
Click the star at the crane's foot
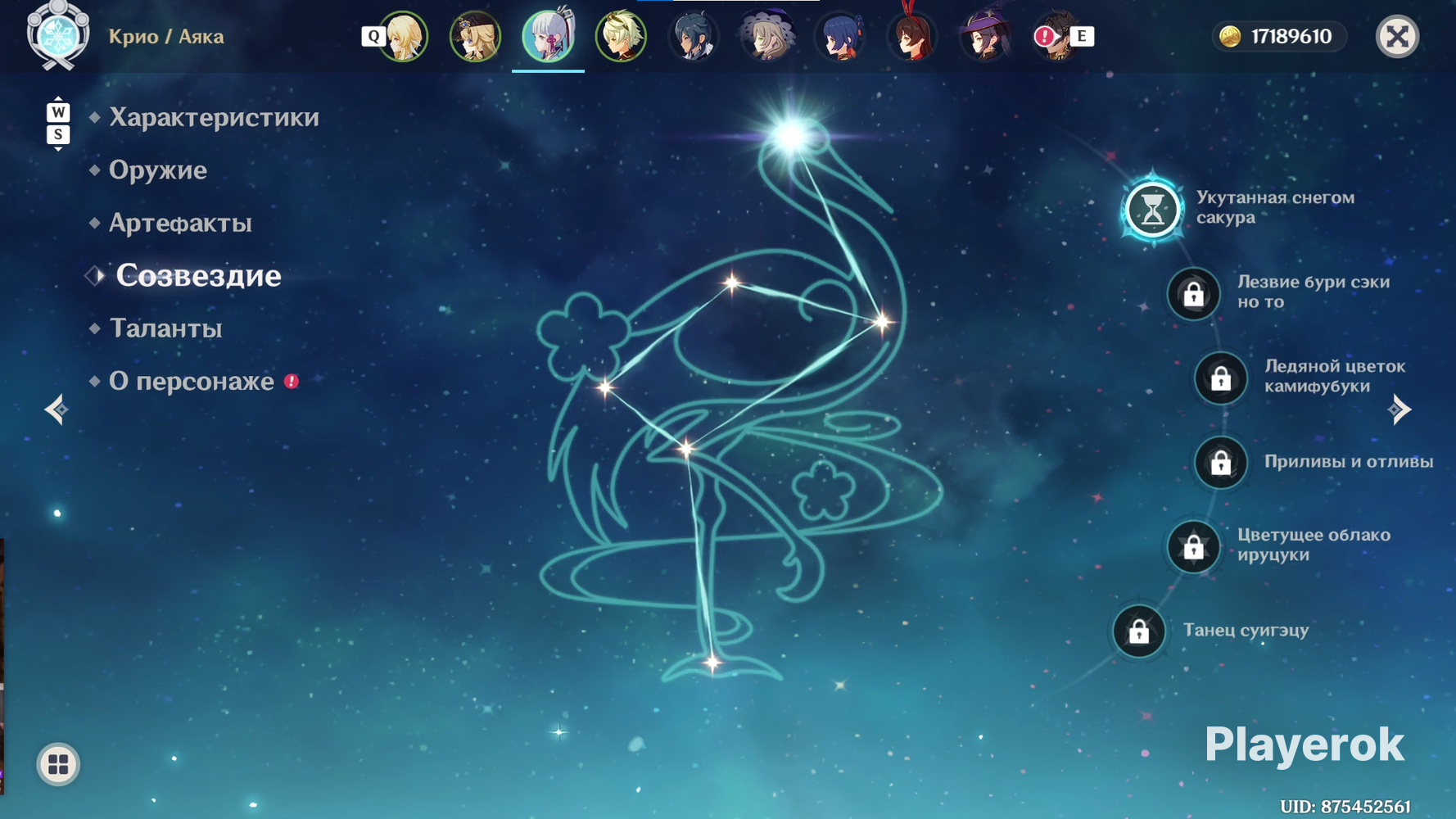pos(712,663)
